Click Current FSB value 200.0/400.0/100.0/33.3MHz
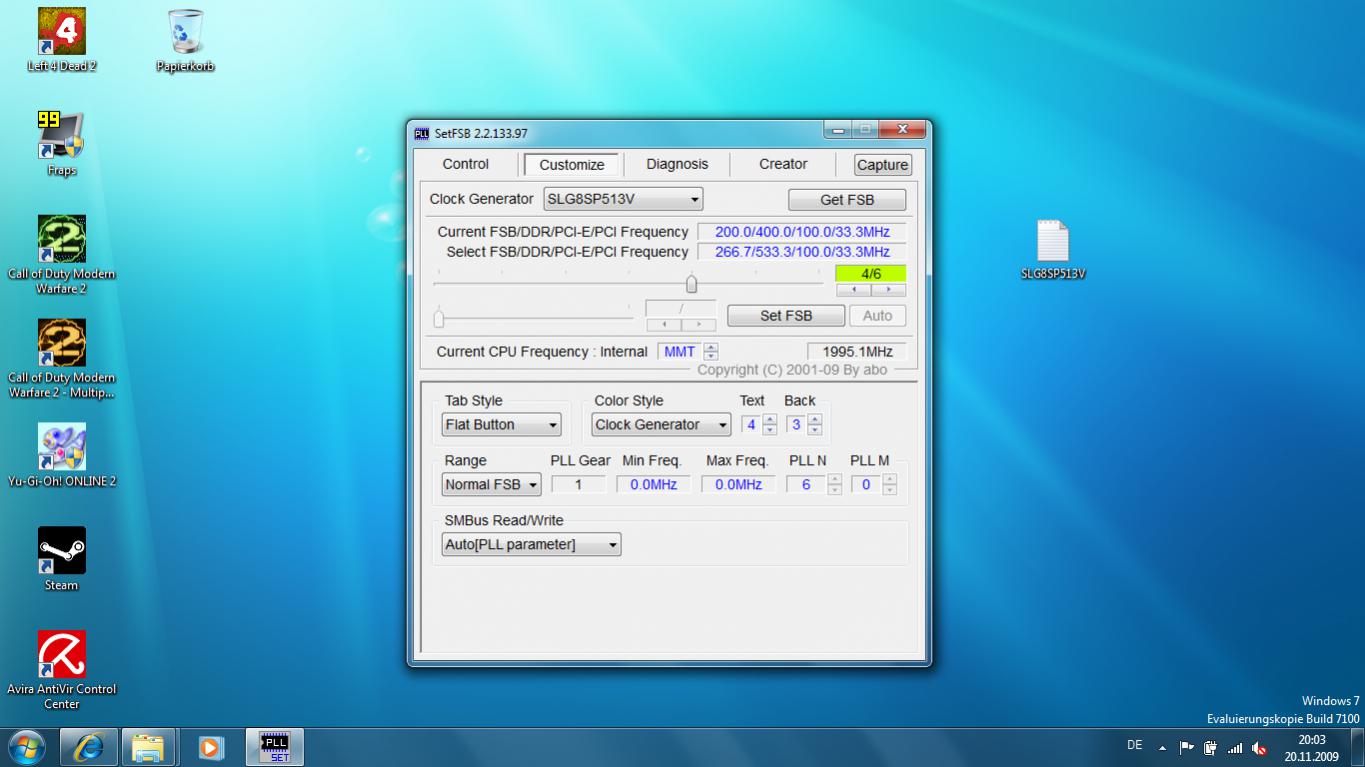1365x767 pixels. [802, 232]
